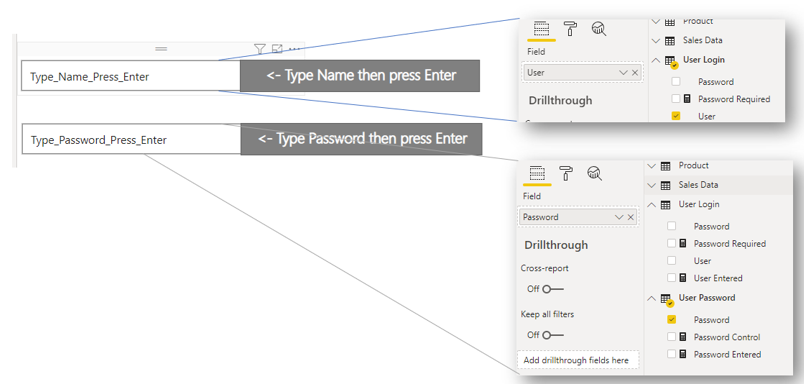Viewport: 804px width, 384px height.
Task: Click Add drillthrough fields here well
Action: tap(578, 360)
